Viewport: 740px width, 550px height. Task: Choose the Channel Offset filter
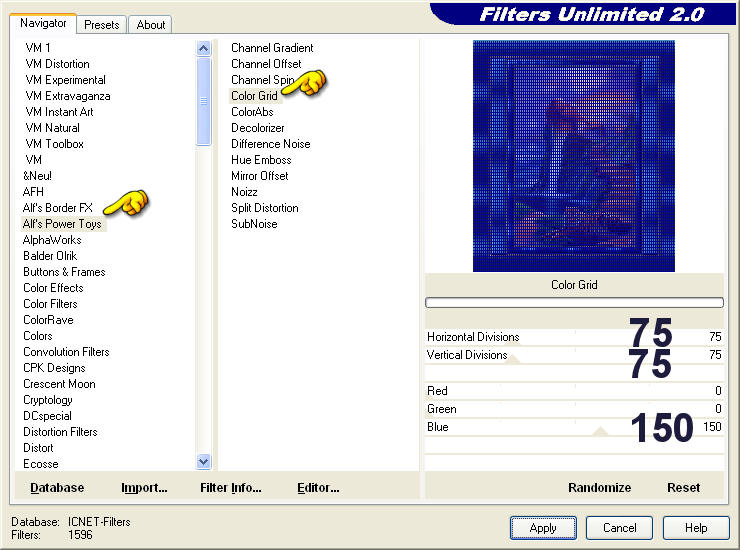coord(266,64)
